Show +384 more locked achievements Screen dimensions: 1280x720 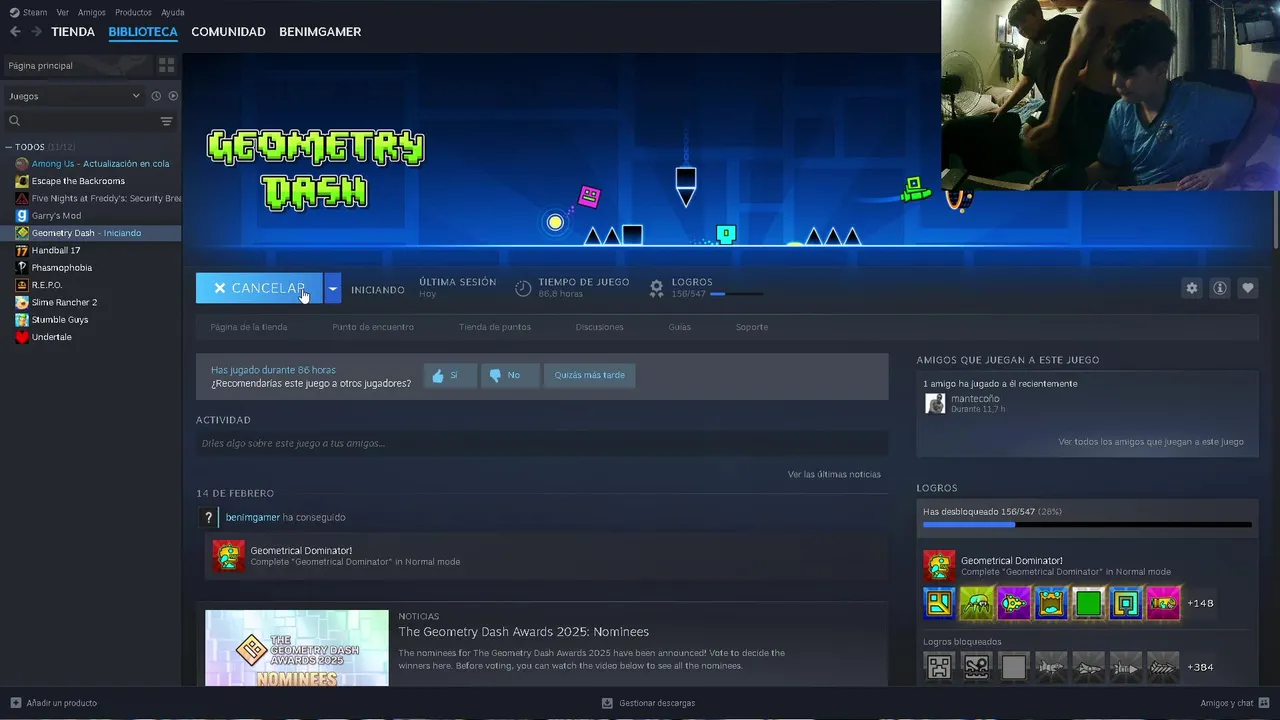1200,667
